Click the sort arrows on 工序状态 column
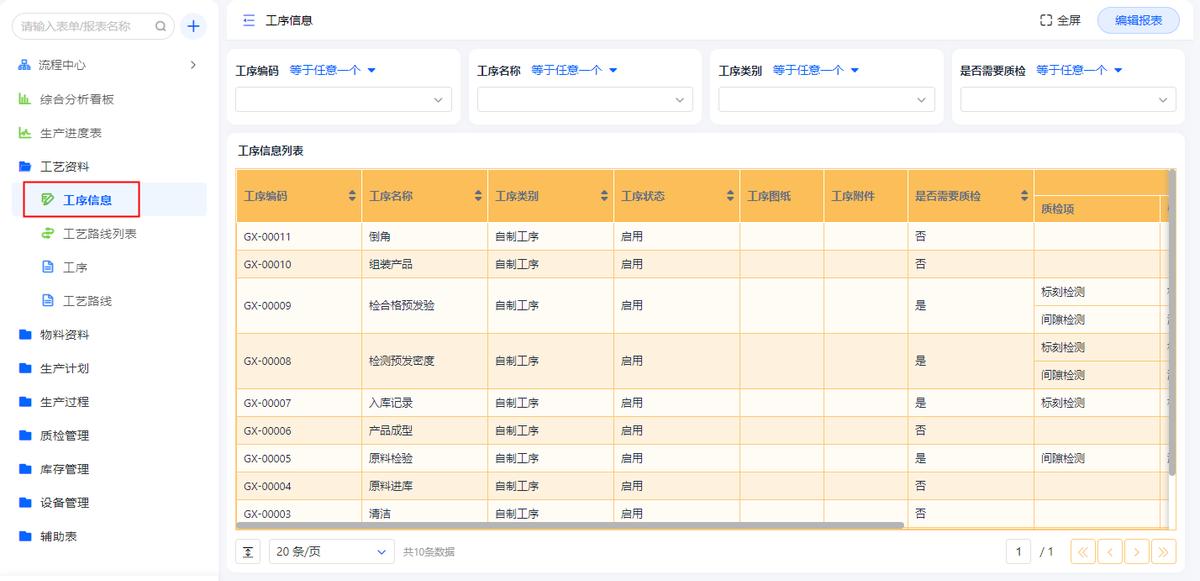 pyautogui.click(x=729, y=196)
